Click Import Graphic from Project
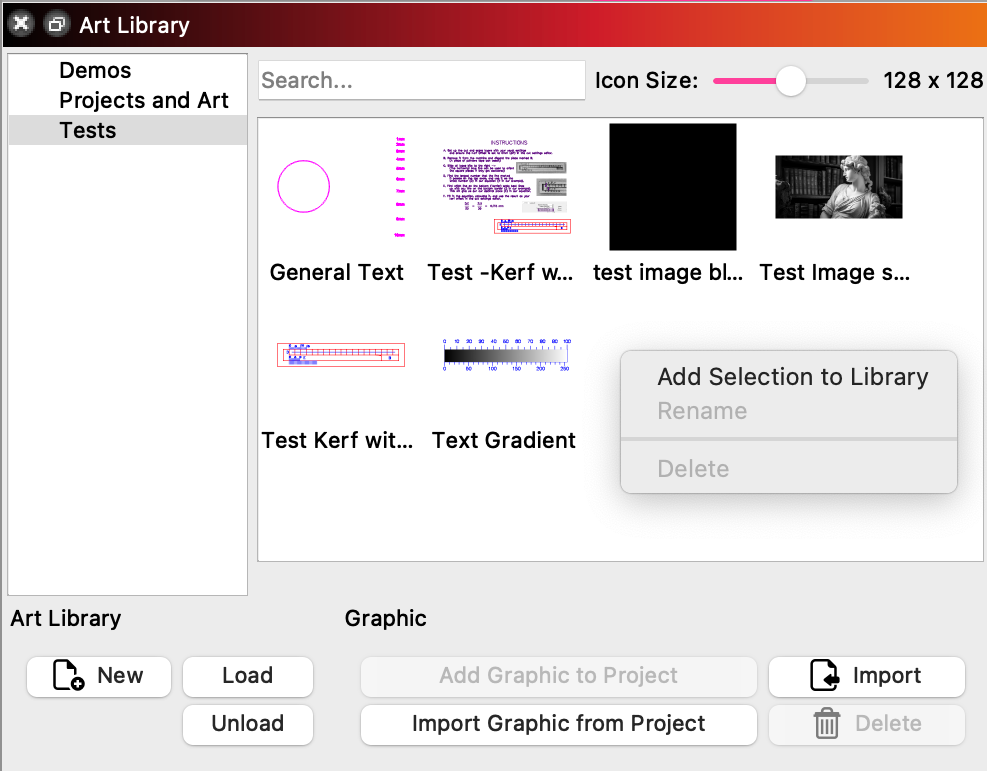The width and height of the screenshot is (987, 771). tap(558, 724)
